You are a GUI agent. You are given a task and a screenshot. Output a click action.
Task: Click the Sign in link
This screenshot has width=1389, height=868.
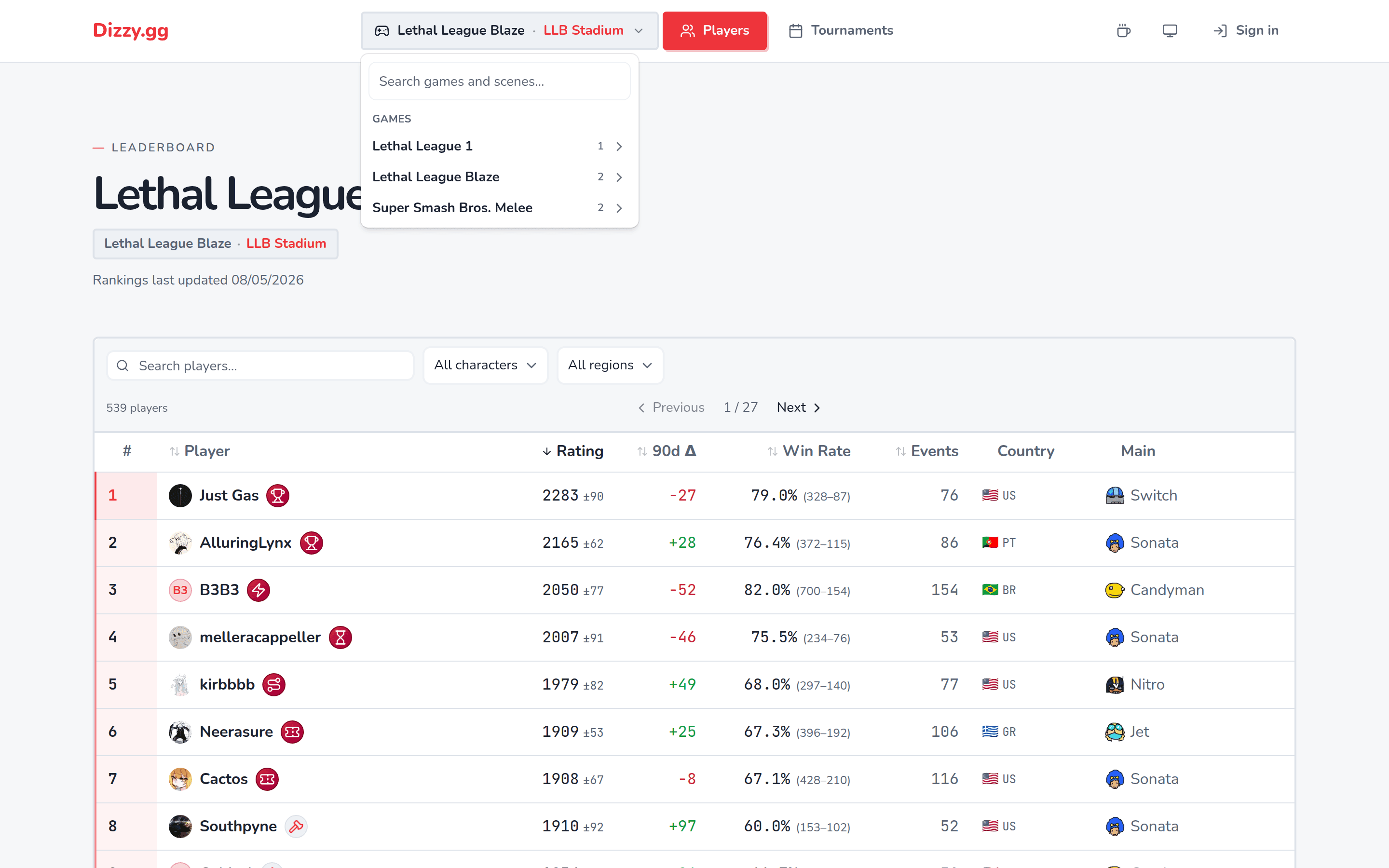(1245, 30)
